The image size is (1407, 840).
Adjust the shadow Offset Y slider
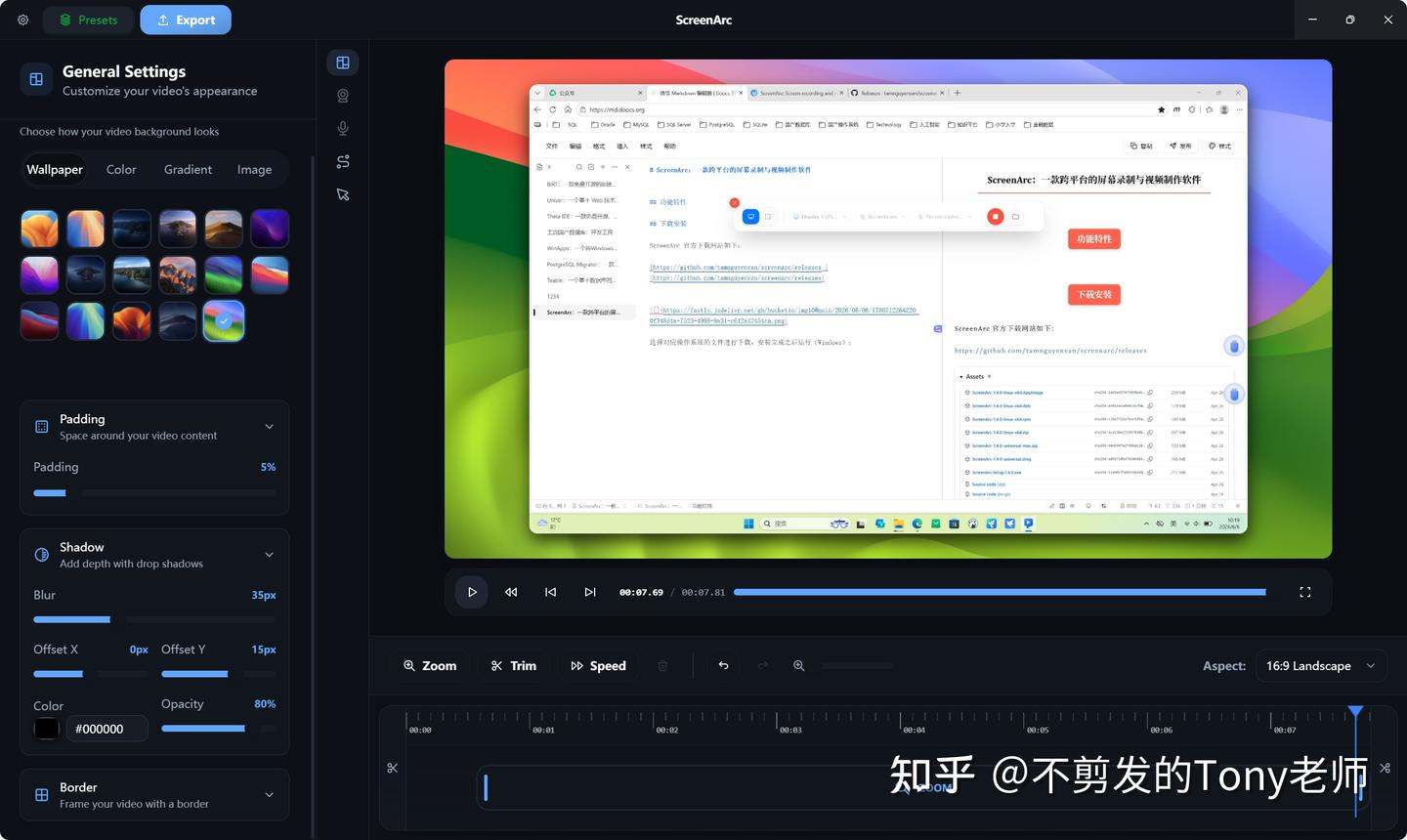point(218,674)
